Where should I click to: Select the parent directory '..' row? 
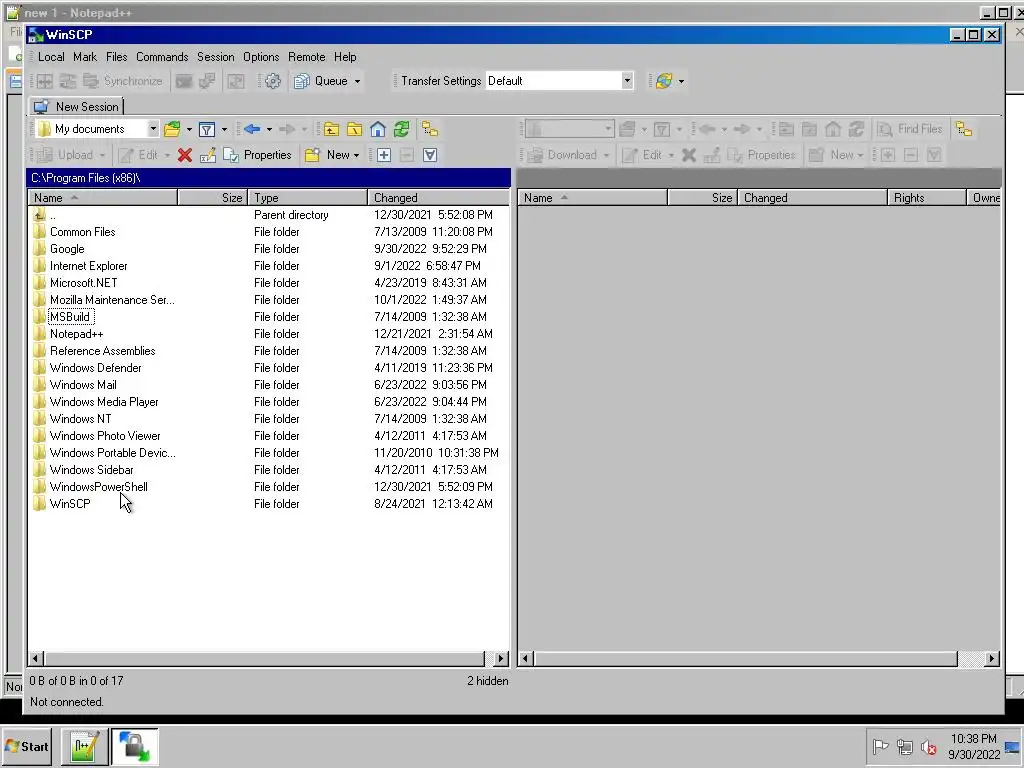[268, 215]
